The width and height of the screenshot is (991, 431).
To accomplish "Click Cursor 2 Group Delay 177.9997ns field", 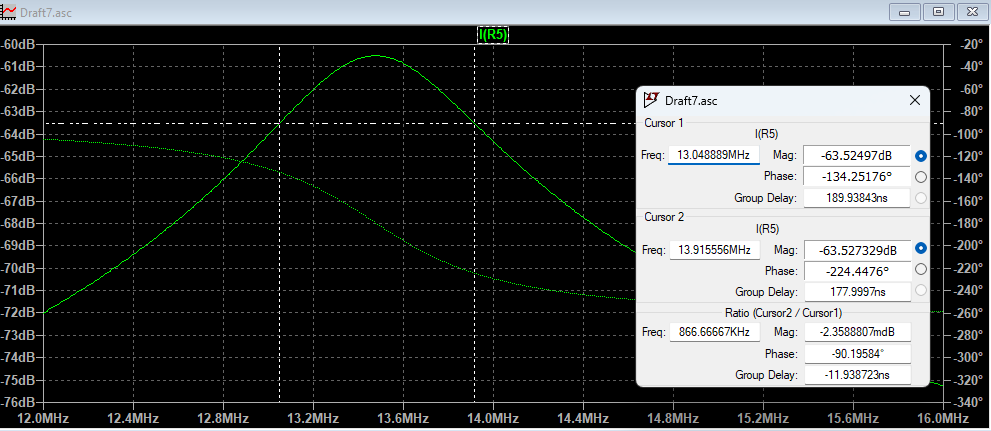I will click(857, 291).
